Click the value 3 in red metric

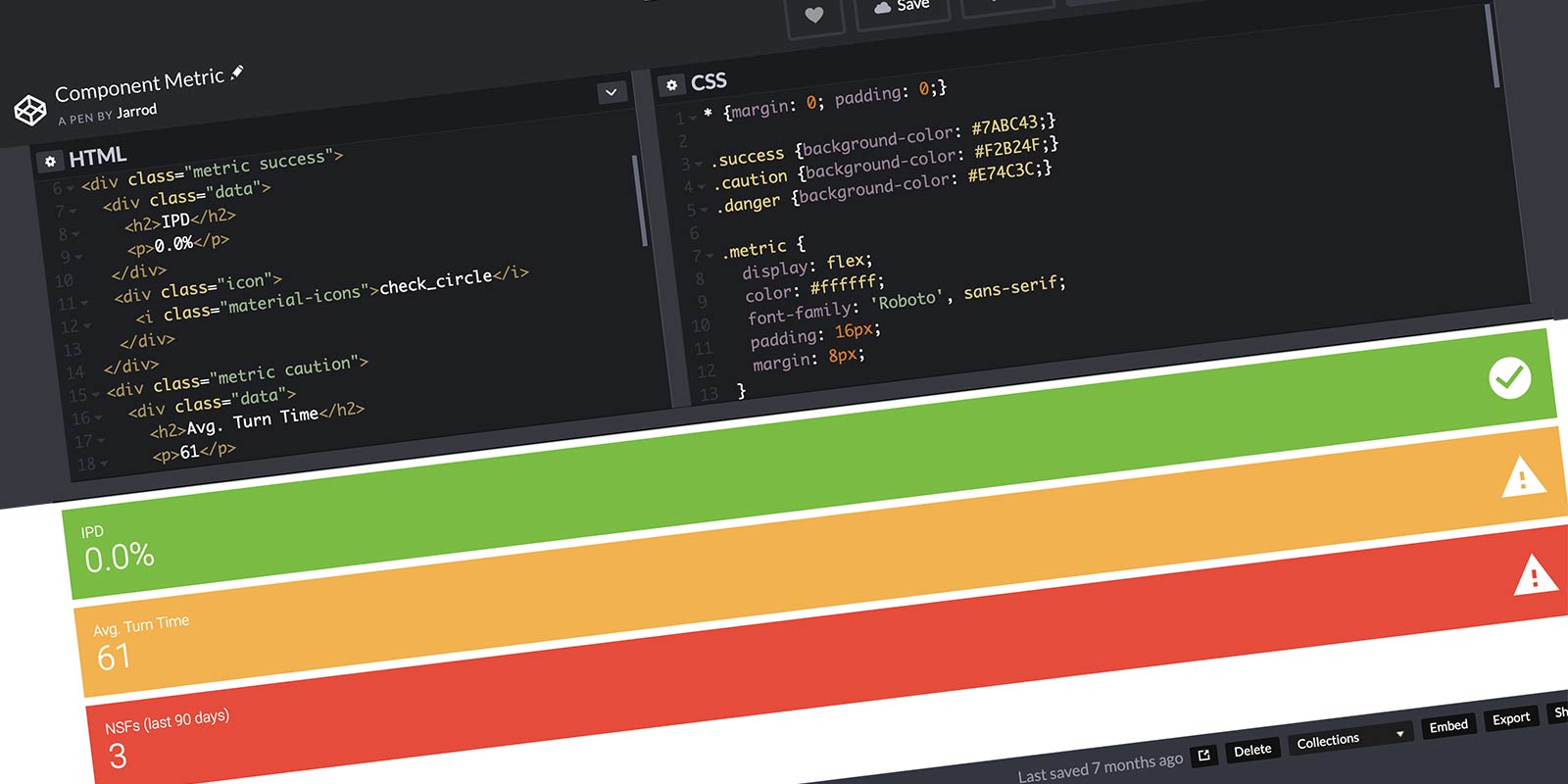(118, 756)
